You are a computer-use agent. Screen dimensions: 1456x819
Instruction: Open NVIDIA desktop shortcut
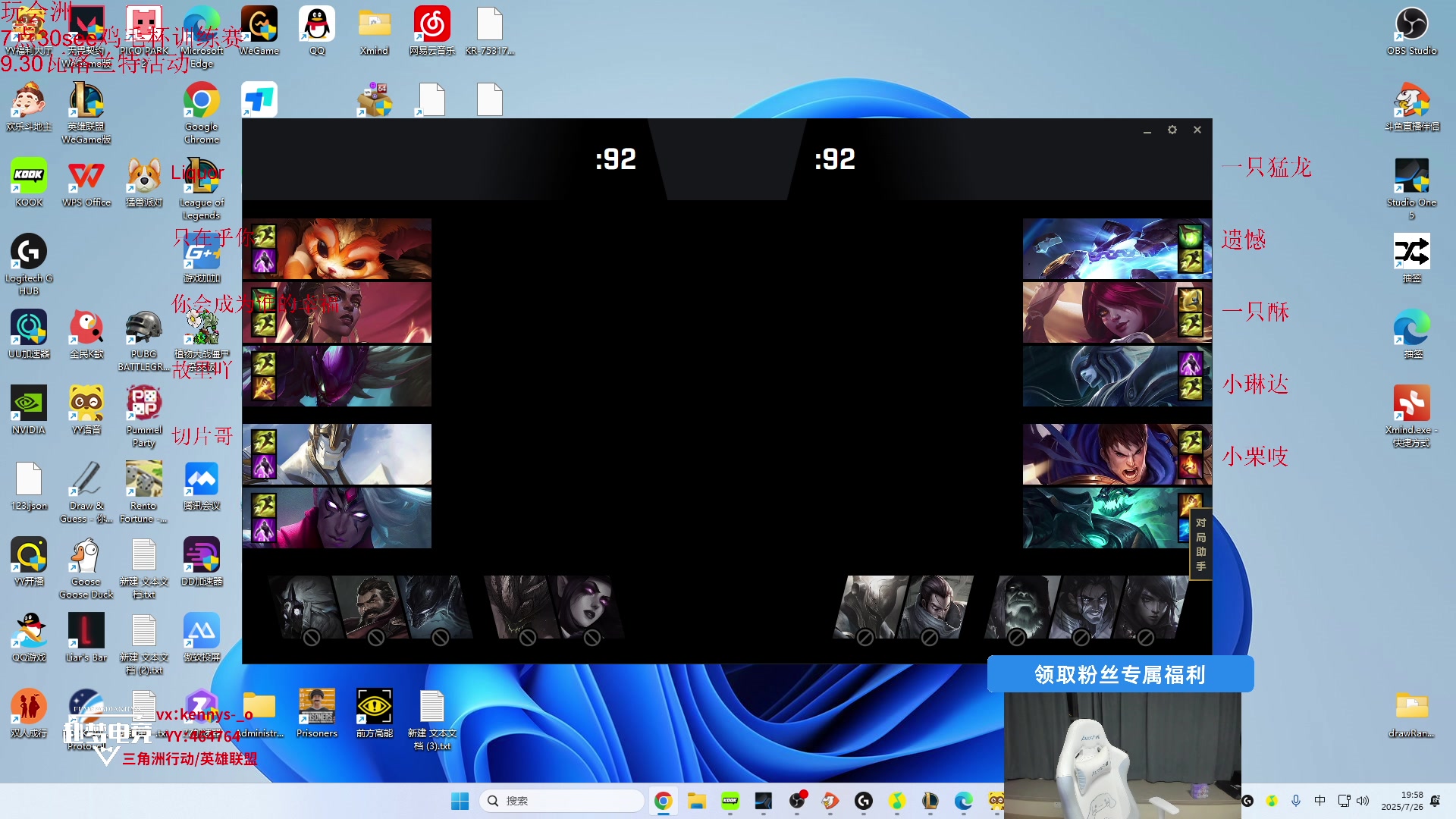tap(29, 410)
